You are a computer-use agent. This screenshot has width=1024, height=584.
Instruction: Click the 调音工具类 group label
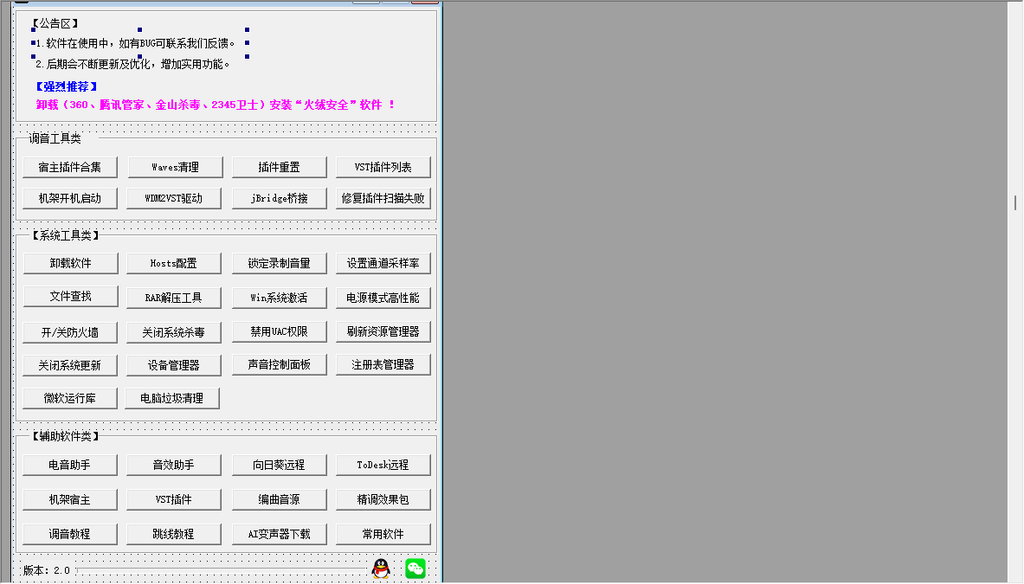pos(55,138)
